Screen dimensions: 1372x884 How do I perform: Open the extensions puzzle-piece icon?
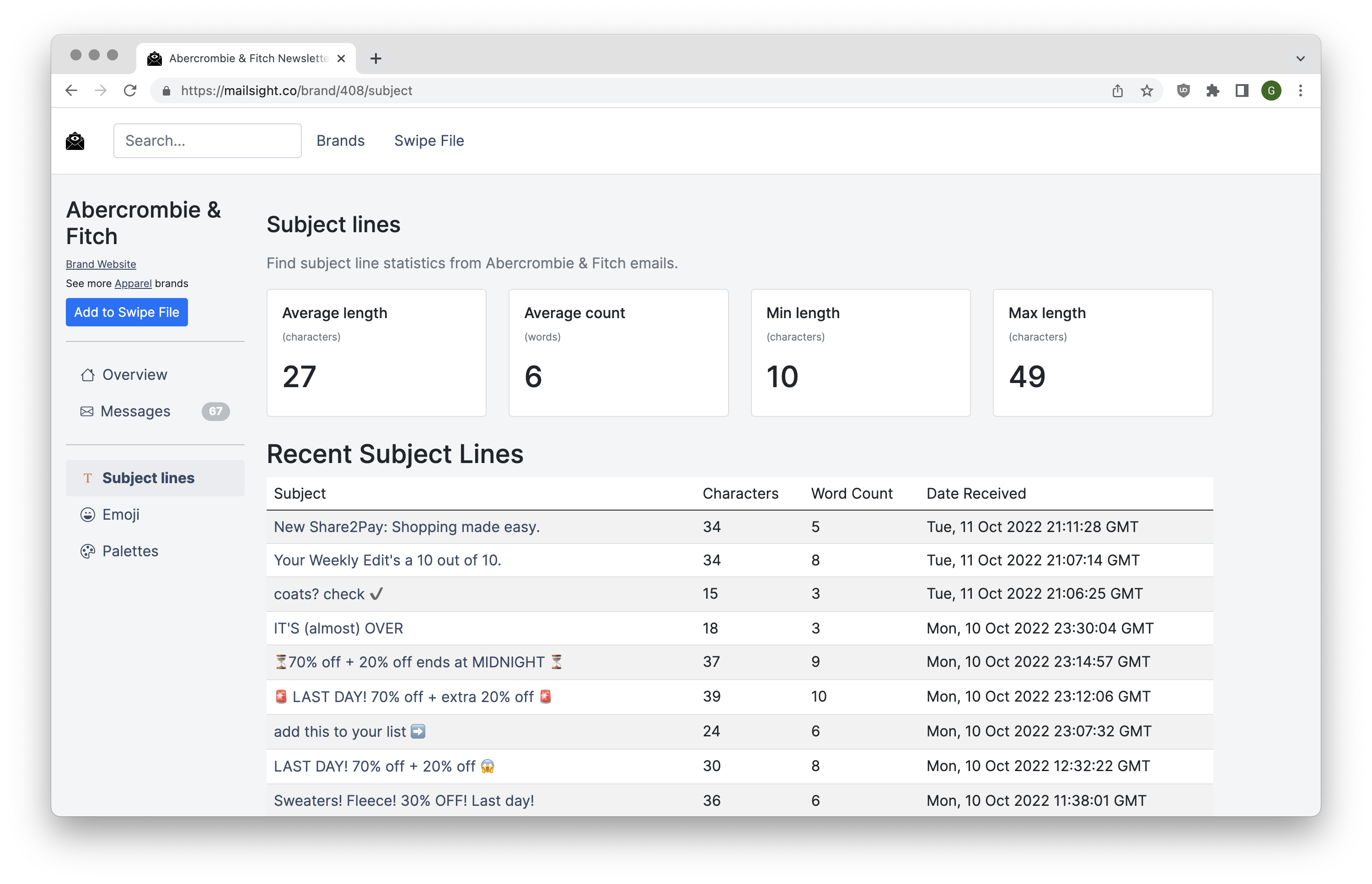1212,91
